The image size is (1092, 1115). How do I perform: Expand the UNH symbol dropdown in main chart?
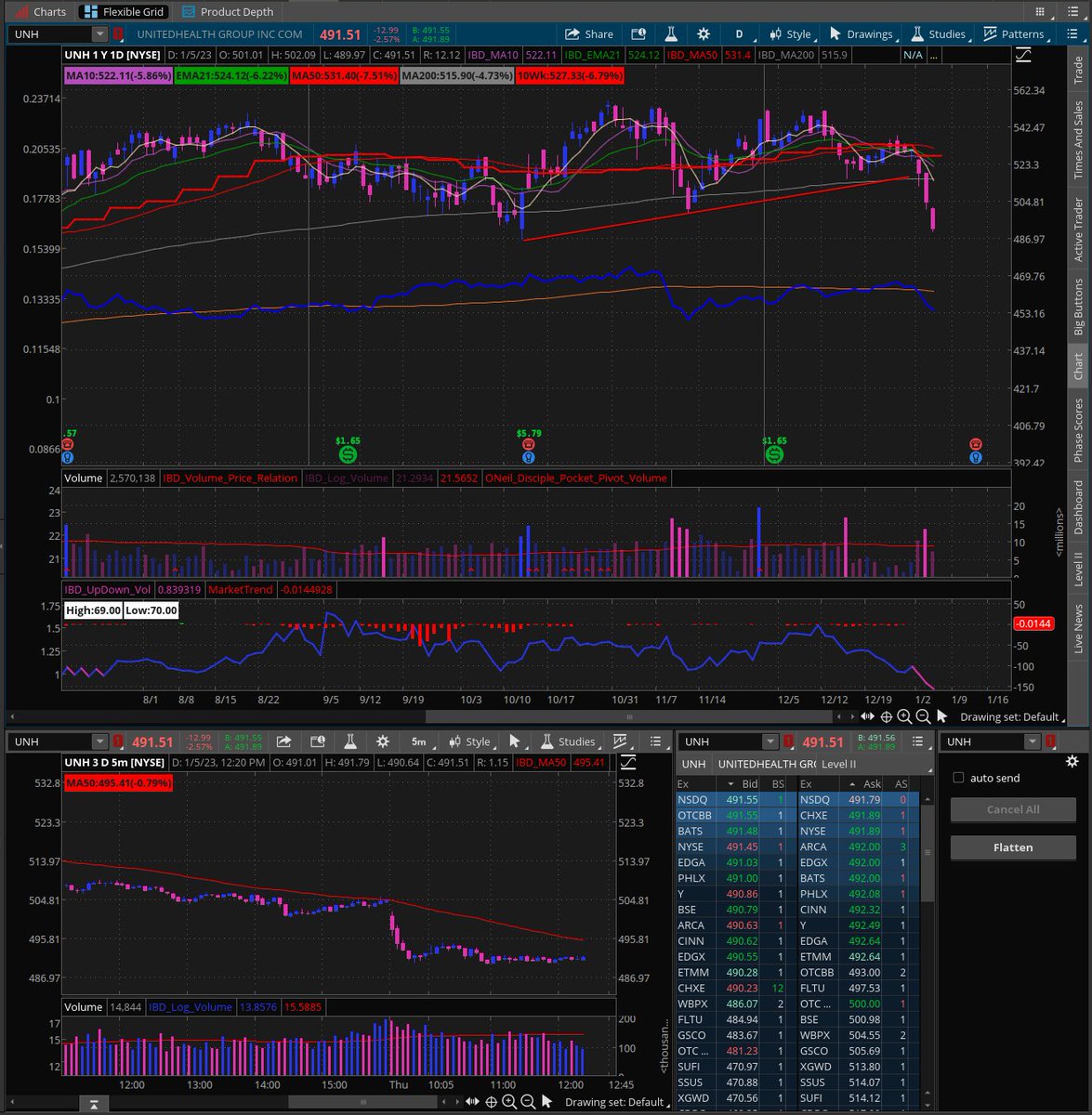coord(99,34)
